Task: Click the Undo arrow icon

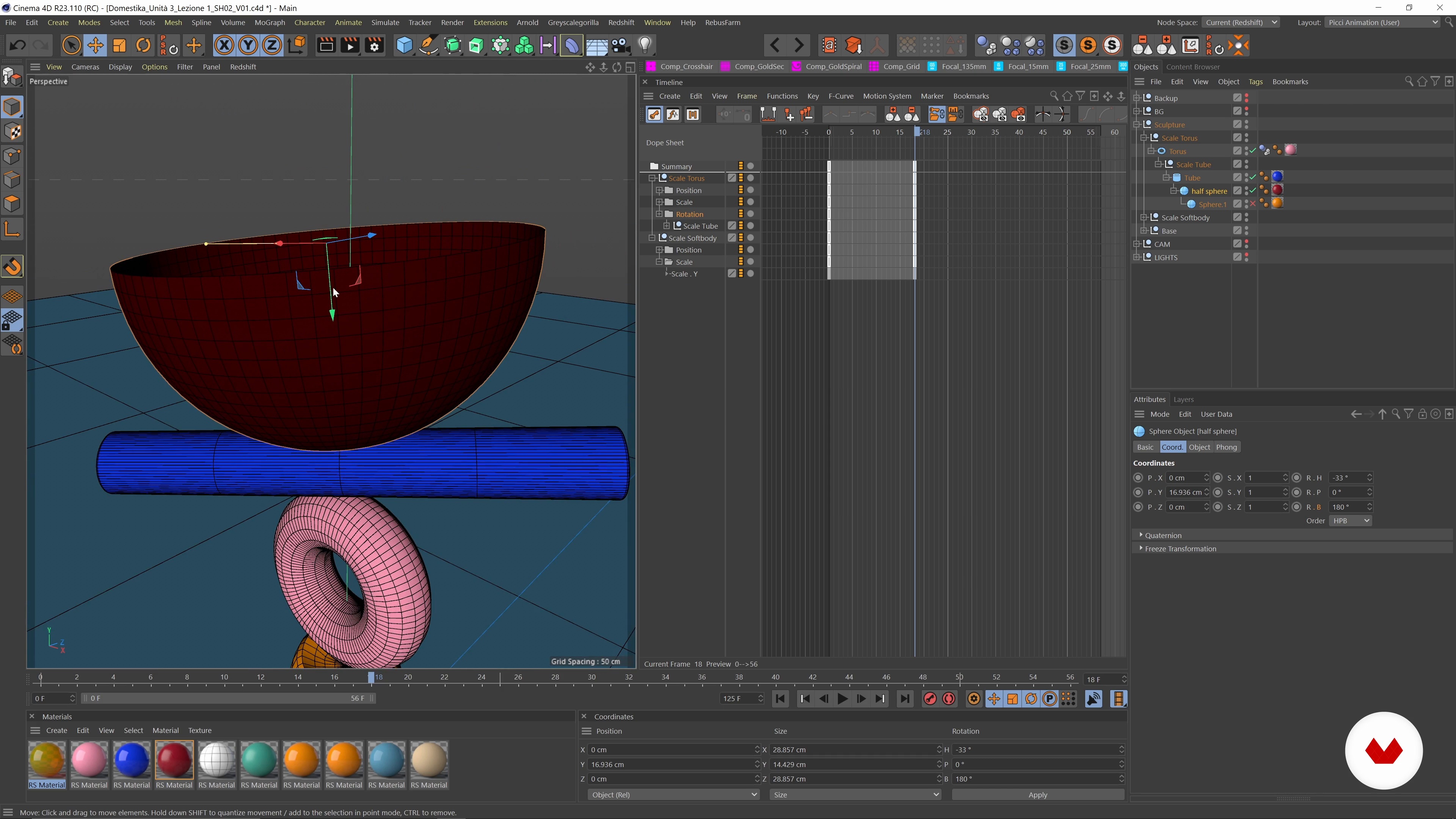Action: [17, 45]
